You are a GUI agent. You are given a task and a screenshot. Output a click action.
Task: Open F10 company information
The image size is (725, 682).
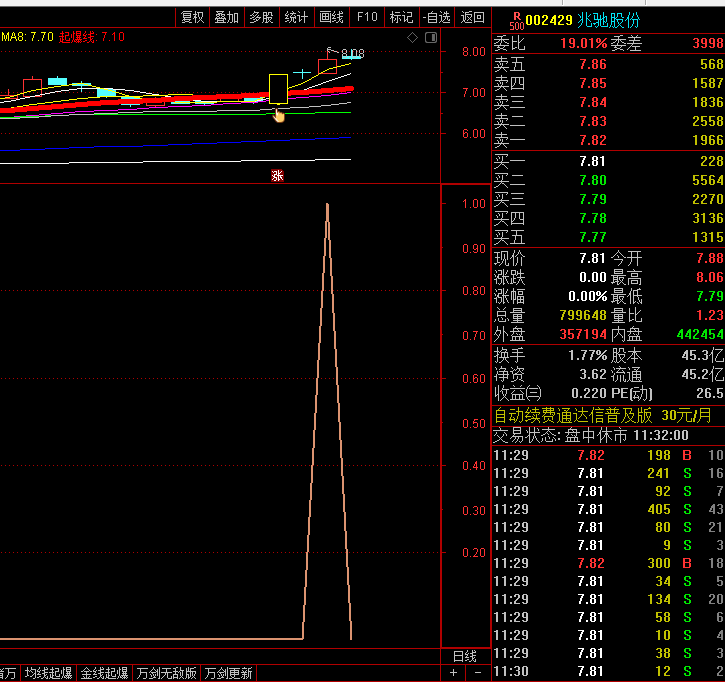367,17
